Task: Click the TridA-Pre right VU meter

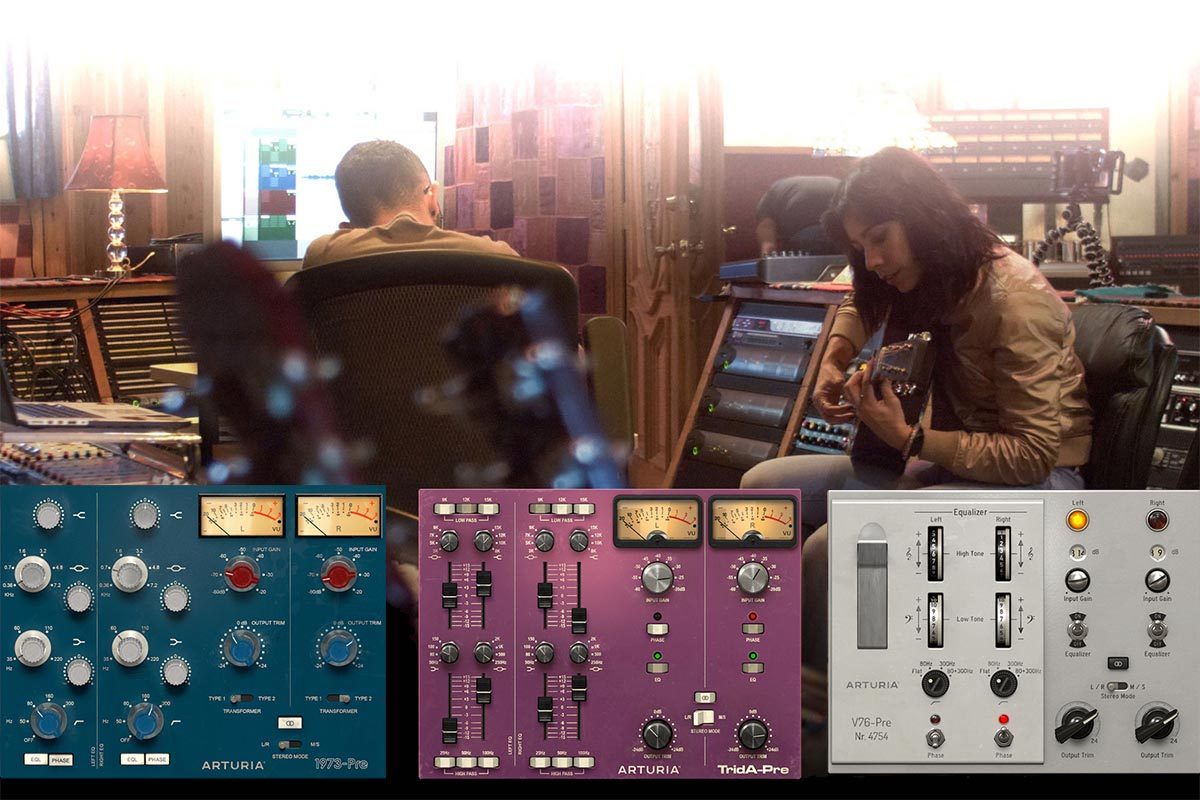Action: click(753, 522)
